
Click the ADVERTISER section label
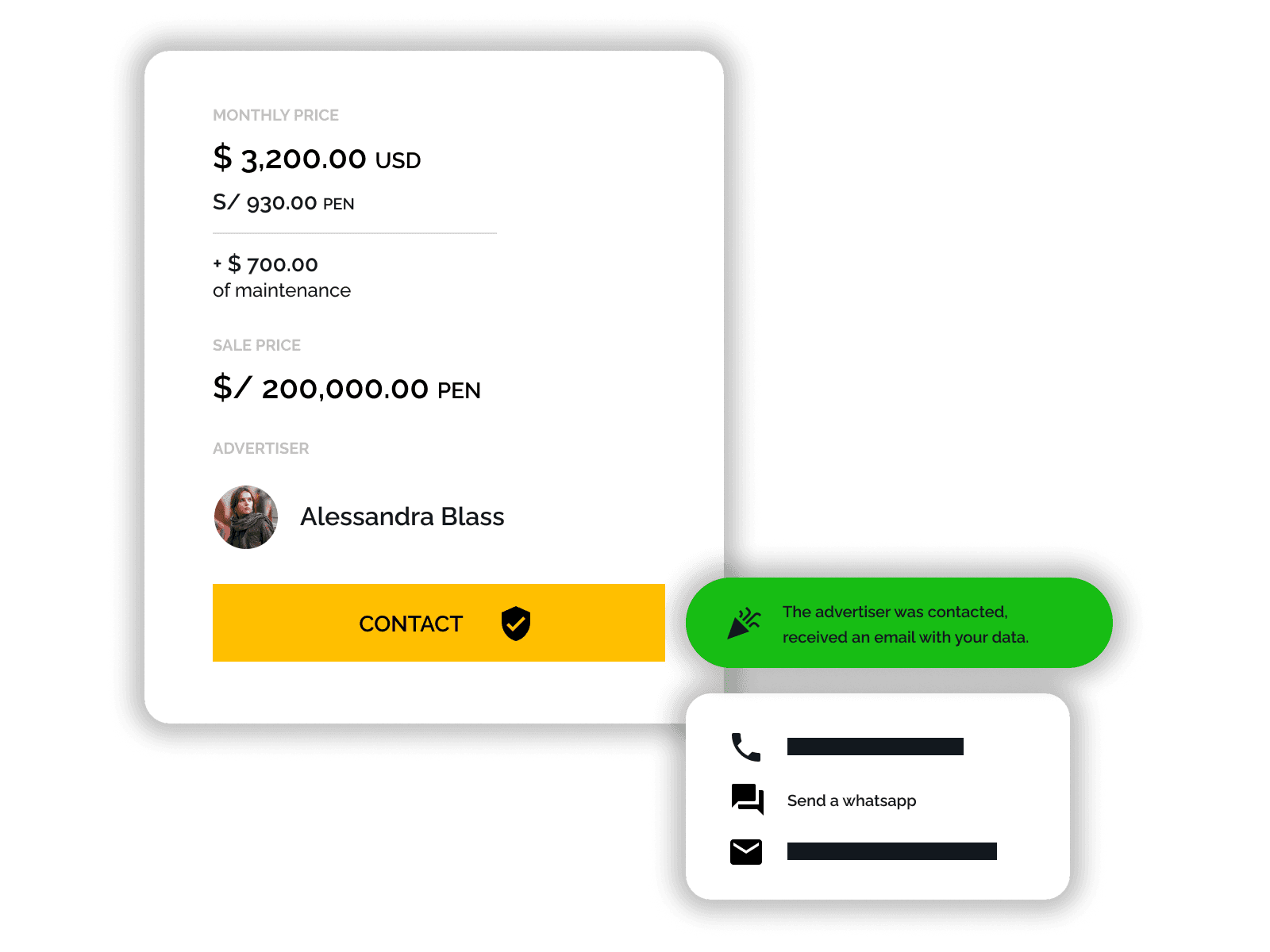click(261, 448)
